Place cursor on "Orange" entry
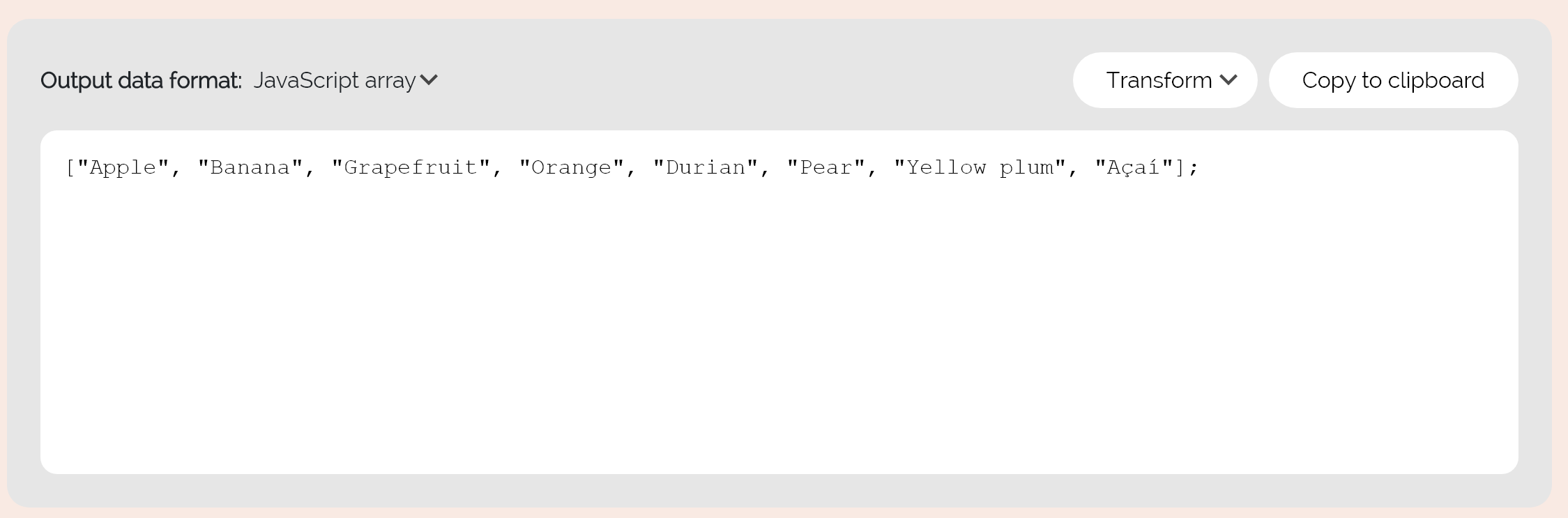Screen dimensions: 1568x518 571,168
